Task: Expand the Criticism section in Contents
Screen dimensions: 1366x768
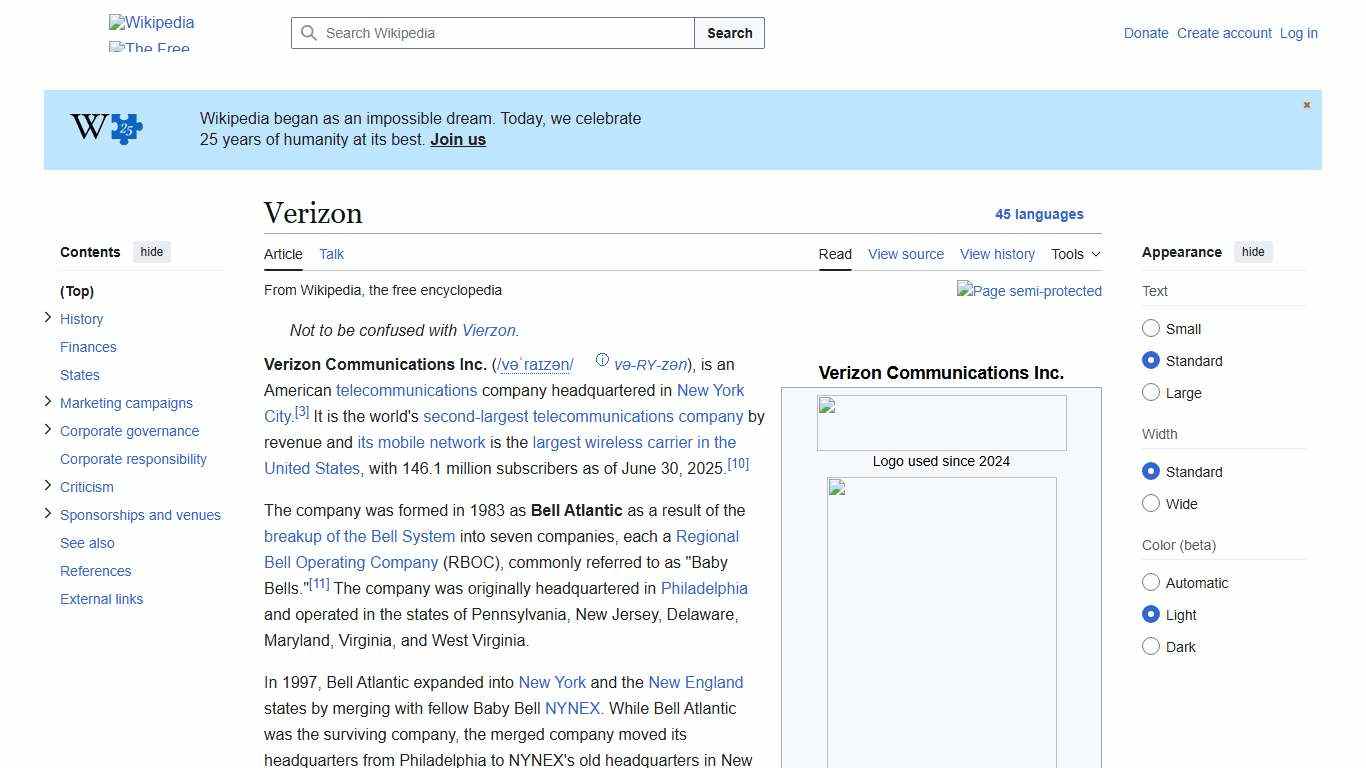Action: pyautogui.click(x=48, y=486)
